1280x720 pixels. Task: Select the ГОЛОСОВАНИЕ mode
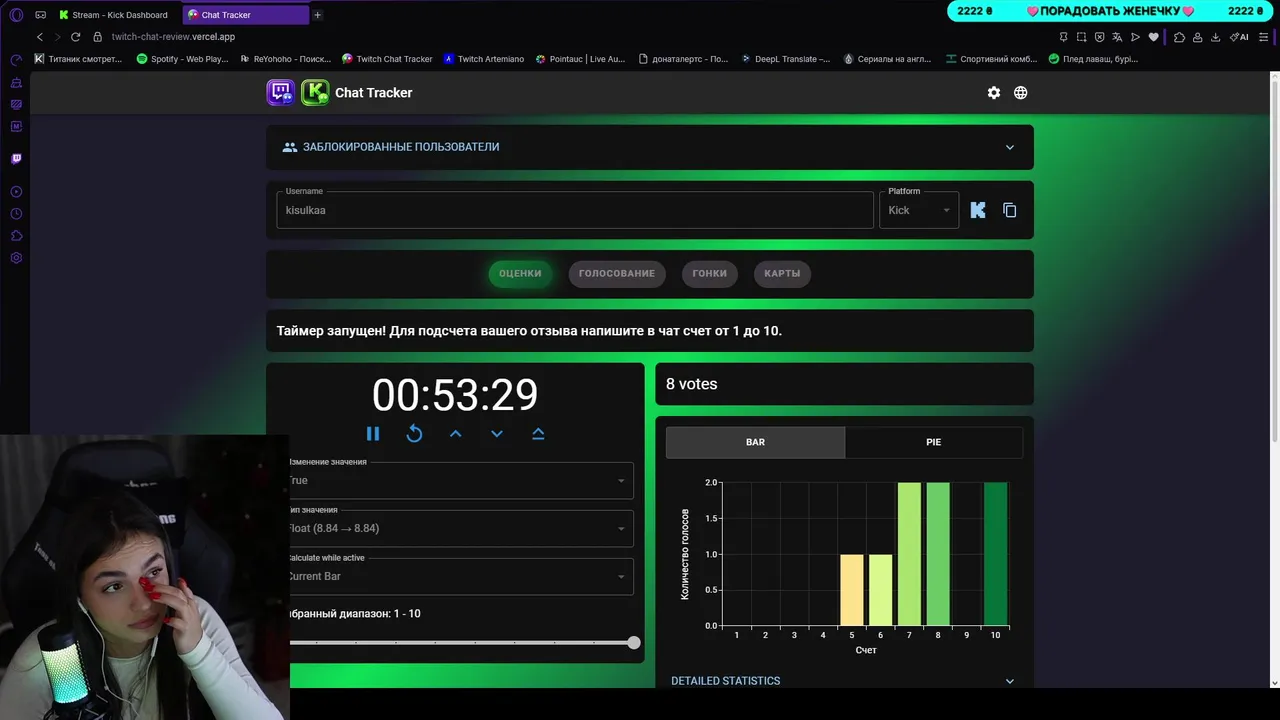[617, 273]
